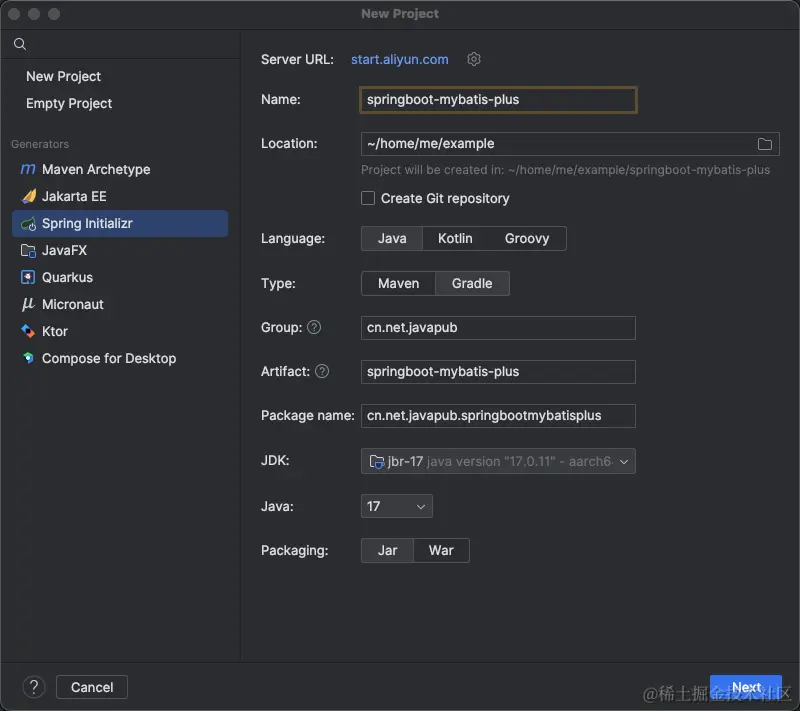This screenshot has height=711, width=800.
Task: Choose War packaging option
Action: (x=441, y=551)
